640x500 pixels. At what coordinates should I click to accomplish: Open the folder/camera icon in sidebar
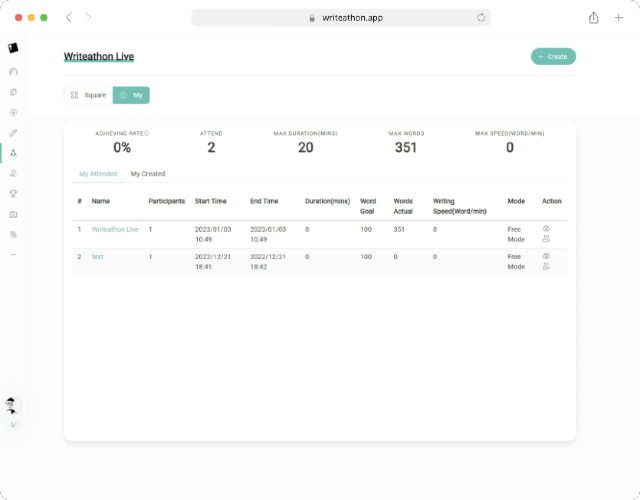click(x=13, y=214)
